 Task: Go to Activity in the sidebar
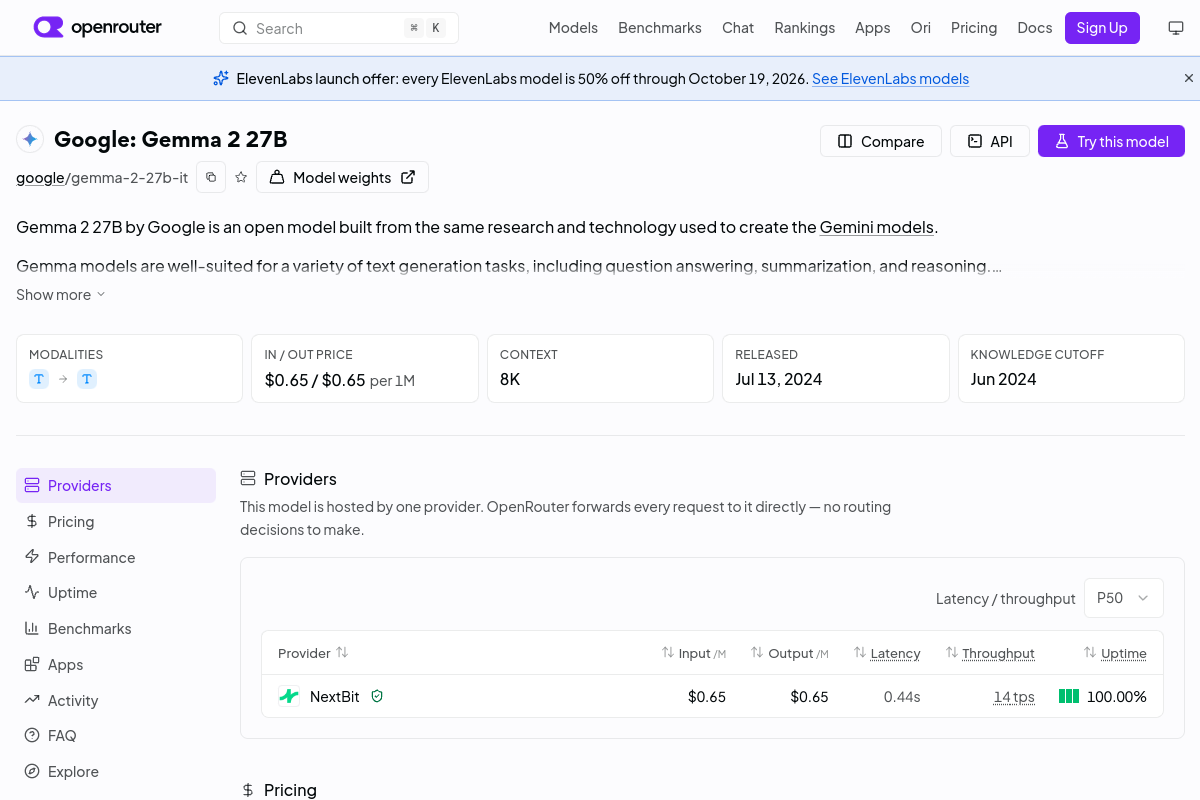click(116, 700)
